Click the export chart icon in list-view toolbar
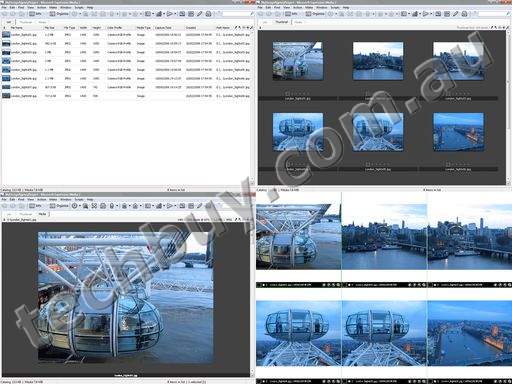 click(159, 14)
